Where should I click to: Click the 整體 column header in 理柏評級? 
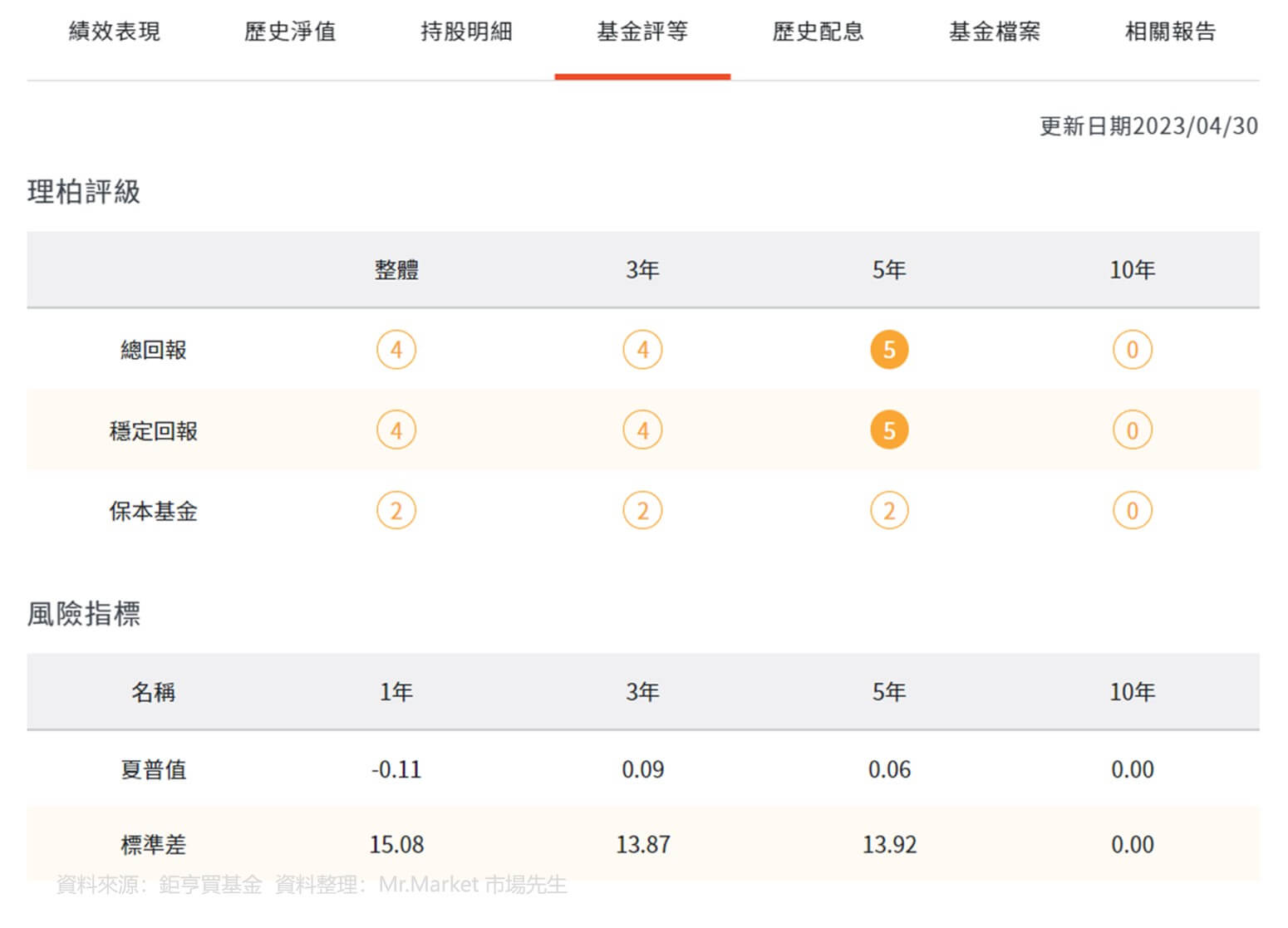396,270
